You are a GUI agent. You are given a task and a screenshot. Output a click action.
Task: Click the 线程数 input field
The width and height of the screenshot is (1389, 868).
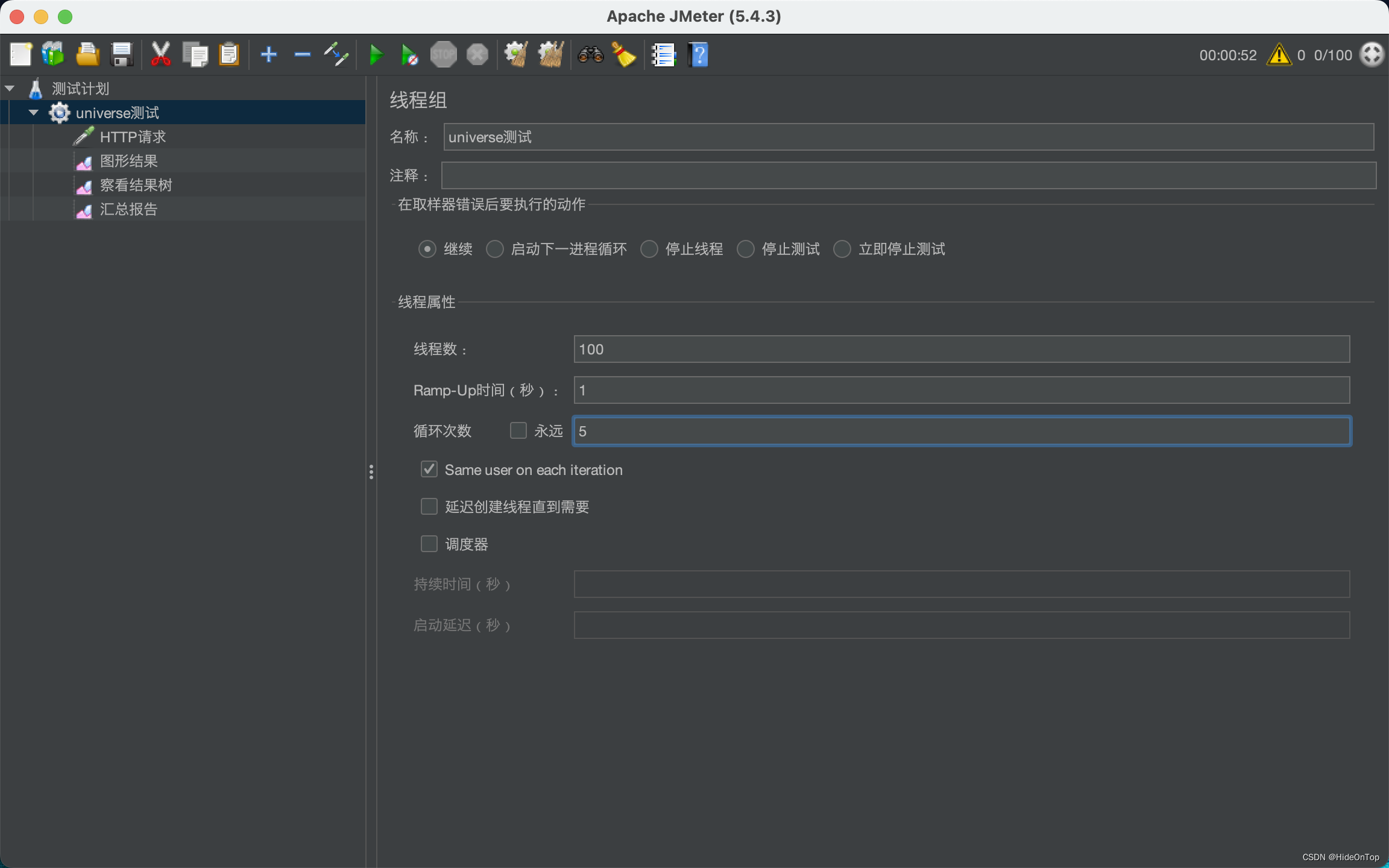pos(961,349)
